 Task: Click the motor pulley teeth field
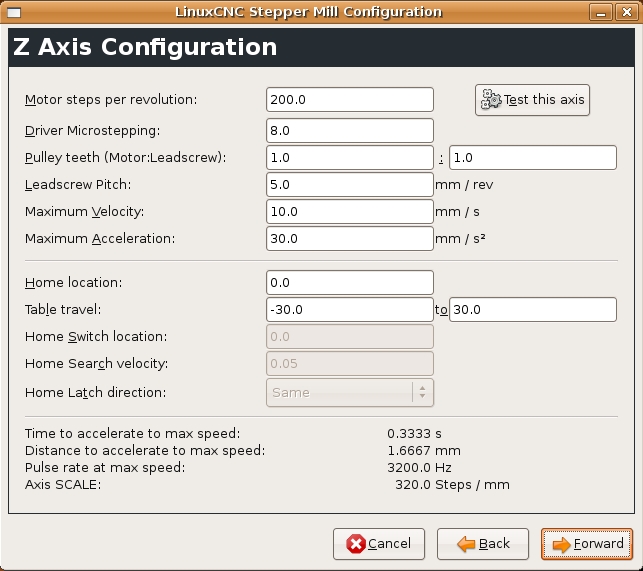click(350, 158)
